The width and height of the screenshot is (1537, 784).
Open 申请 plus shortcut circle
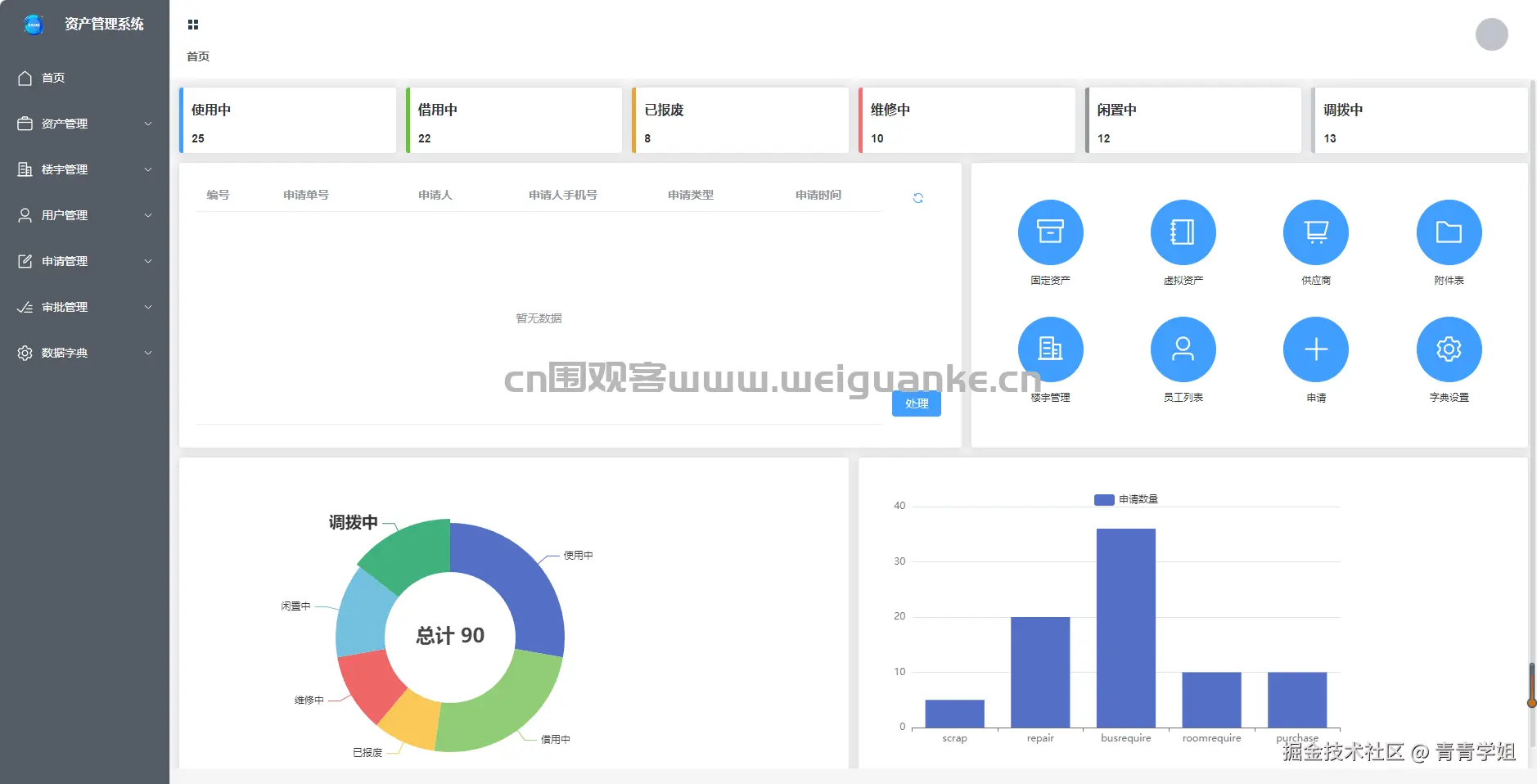(1316, 349)
